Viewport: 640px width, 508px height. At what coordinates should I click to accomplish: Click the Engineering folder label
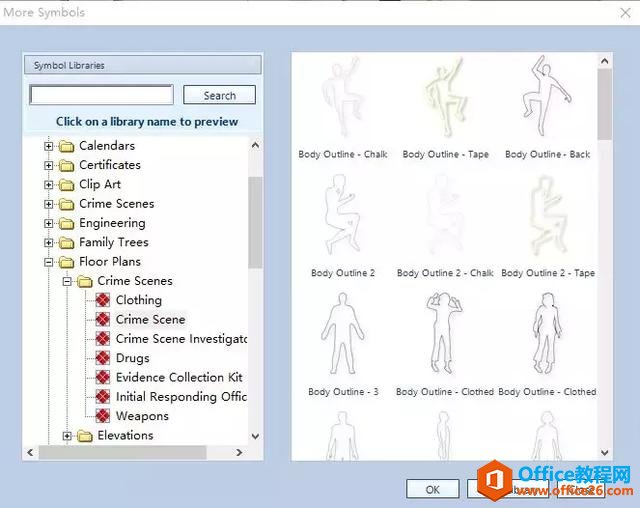(112, 223)
